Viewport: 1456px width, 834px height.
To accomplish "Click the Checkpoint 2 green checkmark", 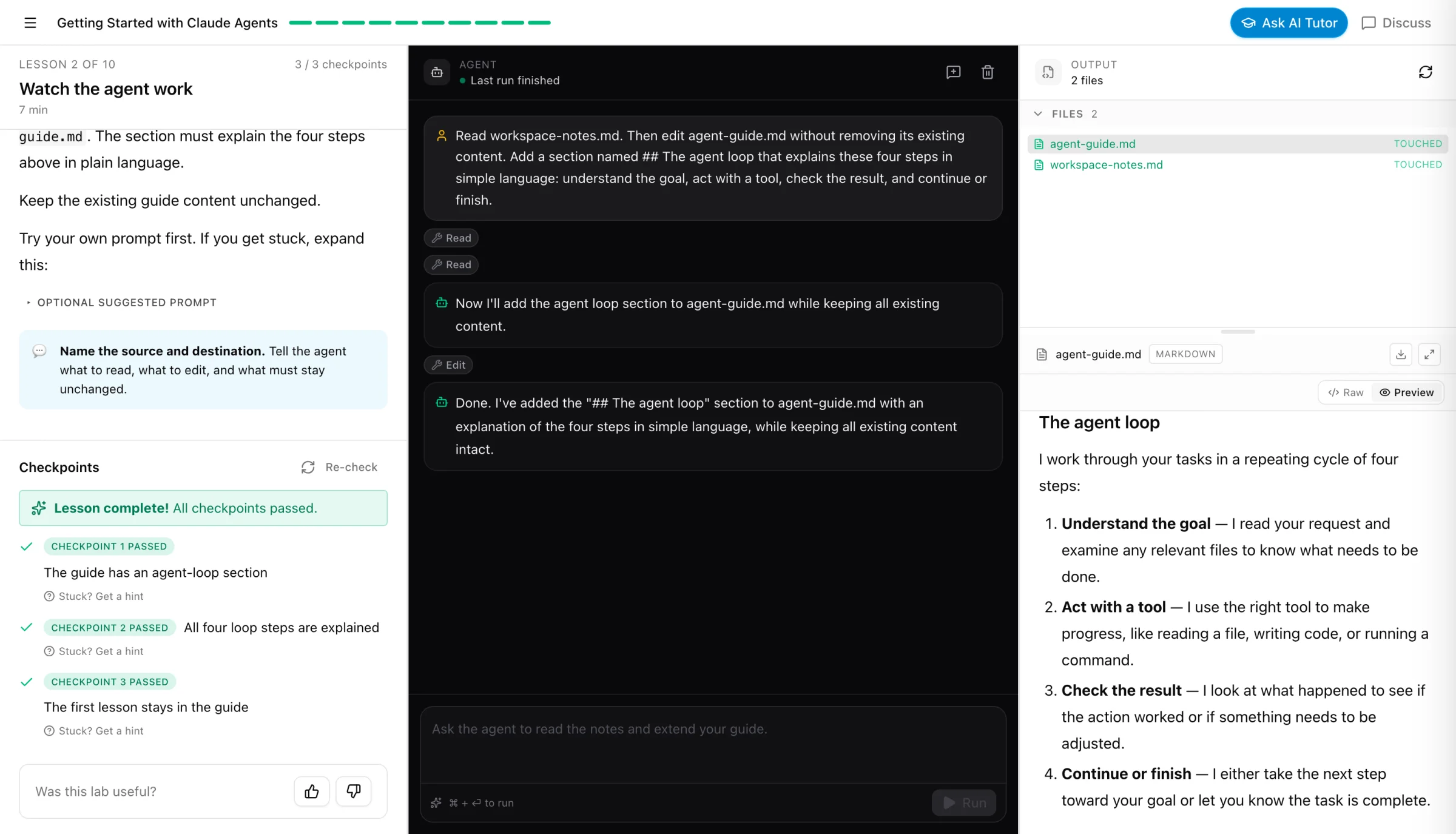I will click(26, 627).
